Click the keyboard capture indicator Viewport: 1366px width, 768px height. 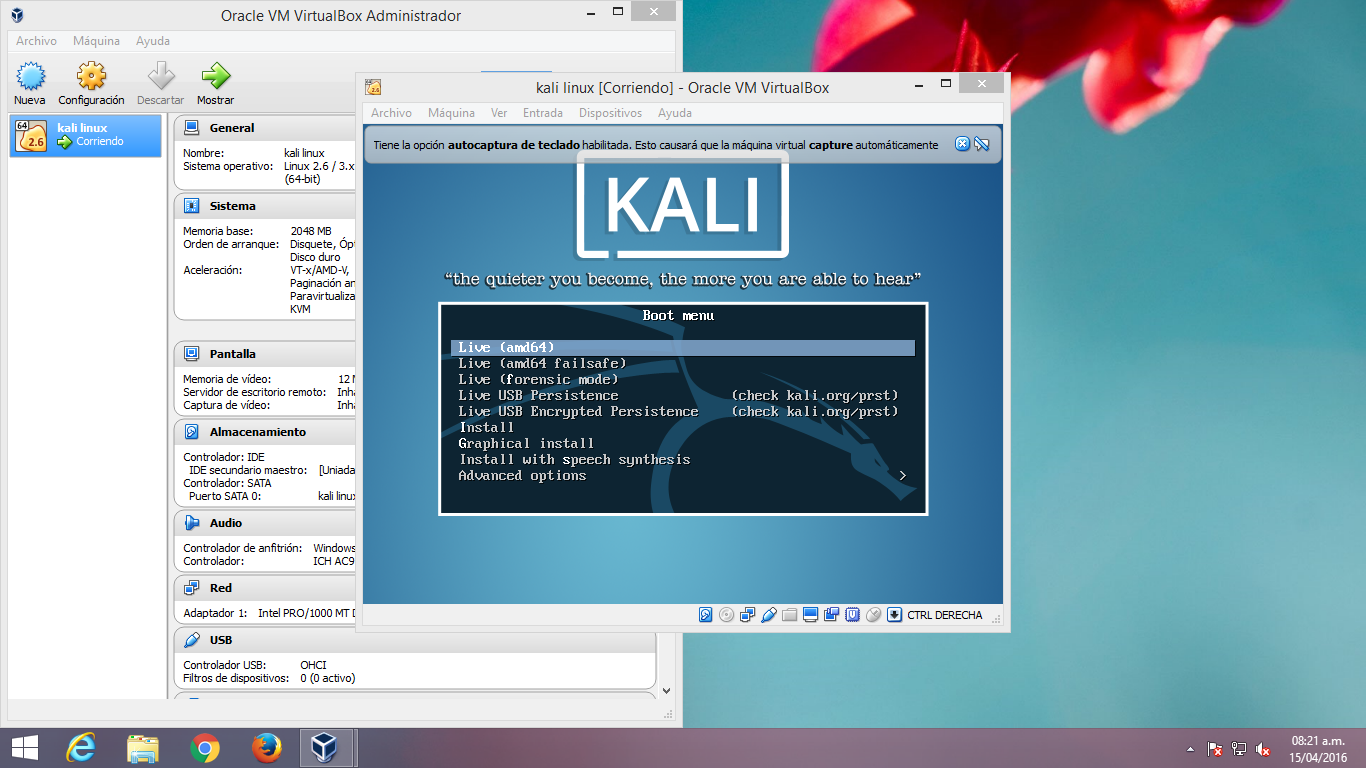[x=896, y=615]
